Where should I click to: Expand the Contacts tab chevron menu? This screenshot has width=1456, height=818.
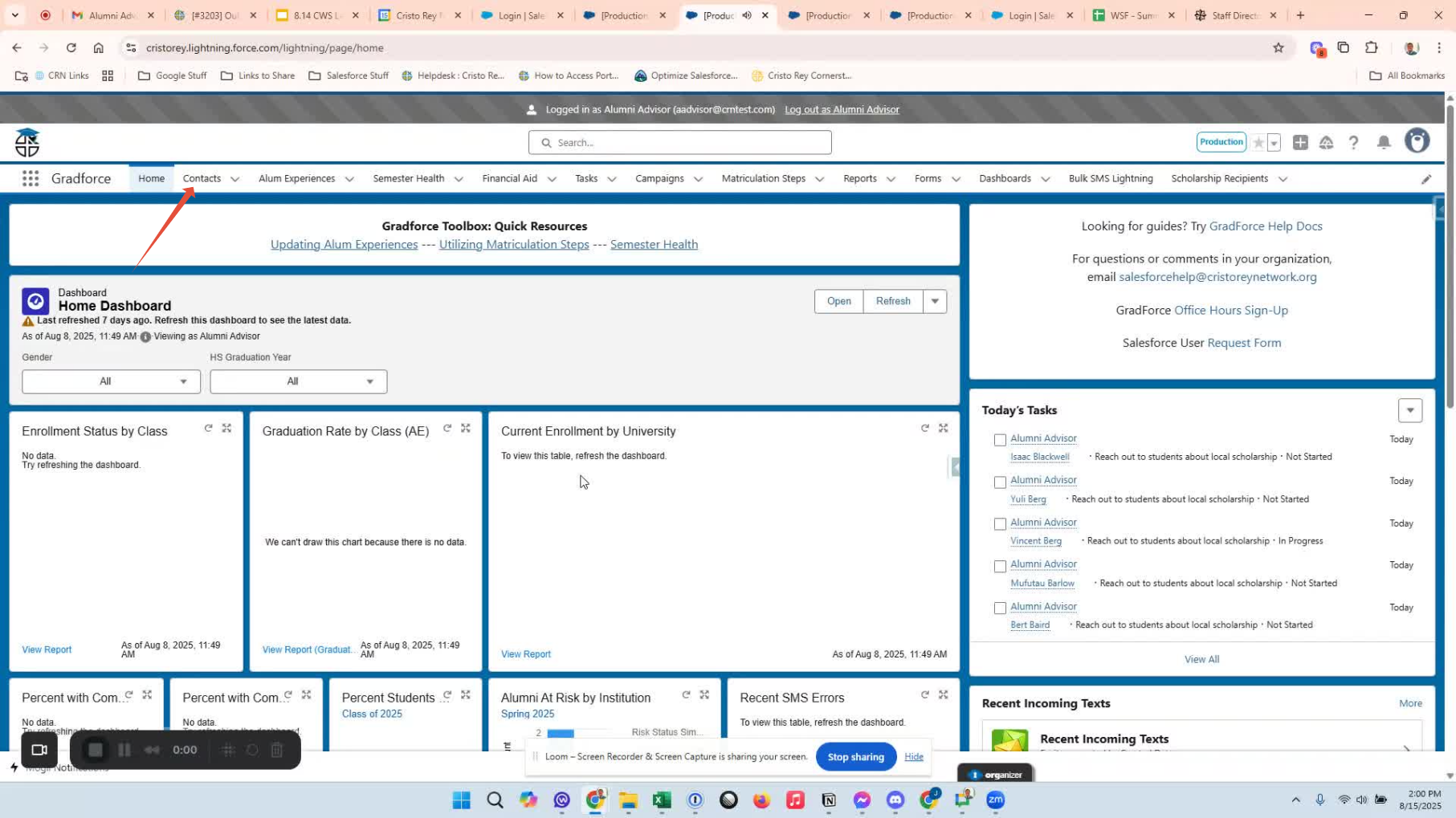235,179
